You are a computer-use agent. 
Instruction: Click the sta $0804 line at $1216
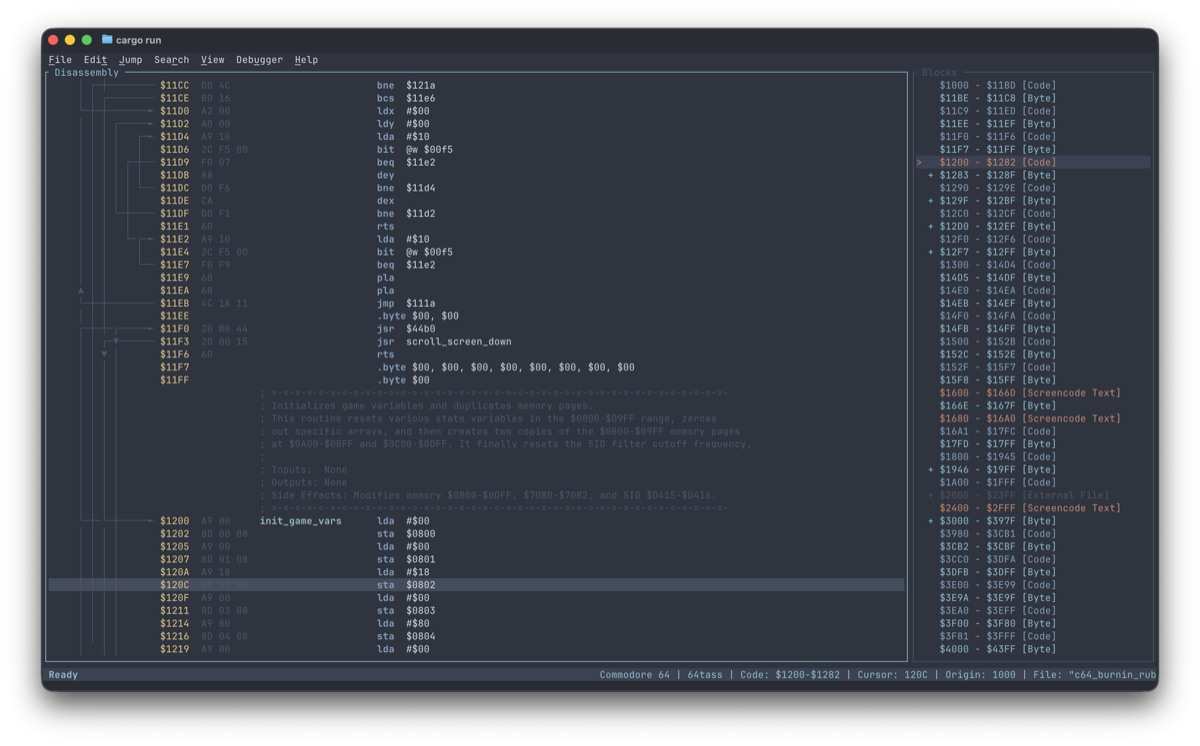point(406,636)
